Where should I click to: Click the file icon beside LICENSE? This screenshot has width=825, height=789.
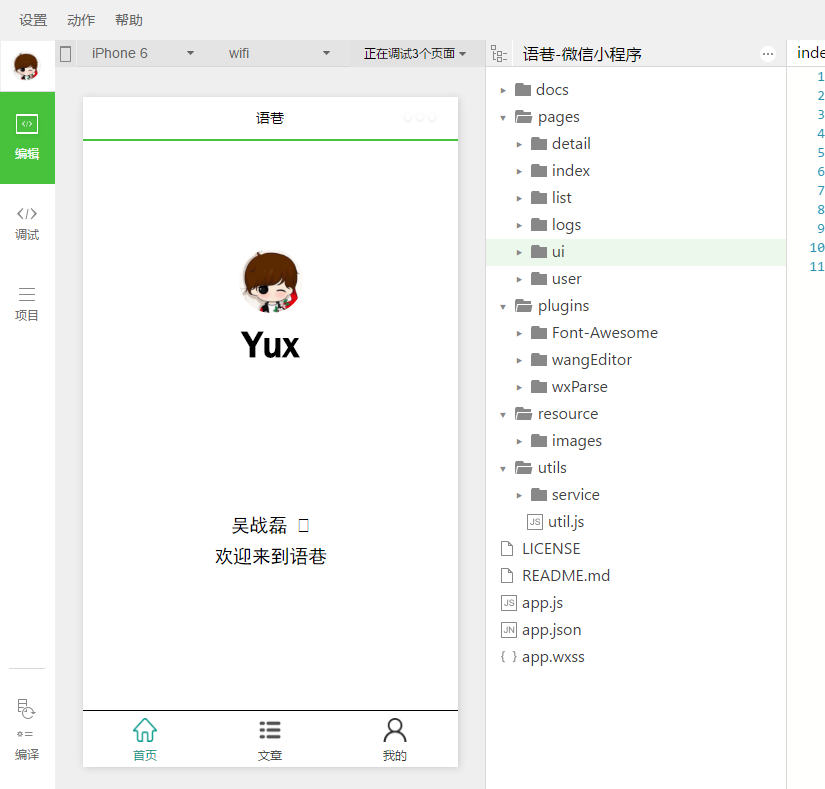pos(507,549)
